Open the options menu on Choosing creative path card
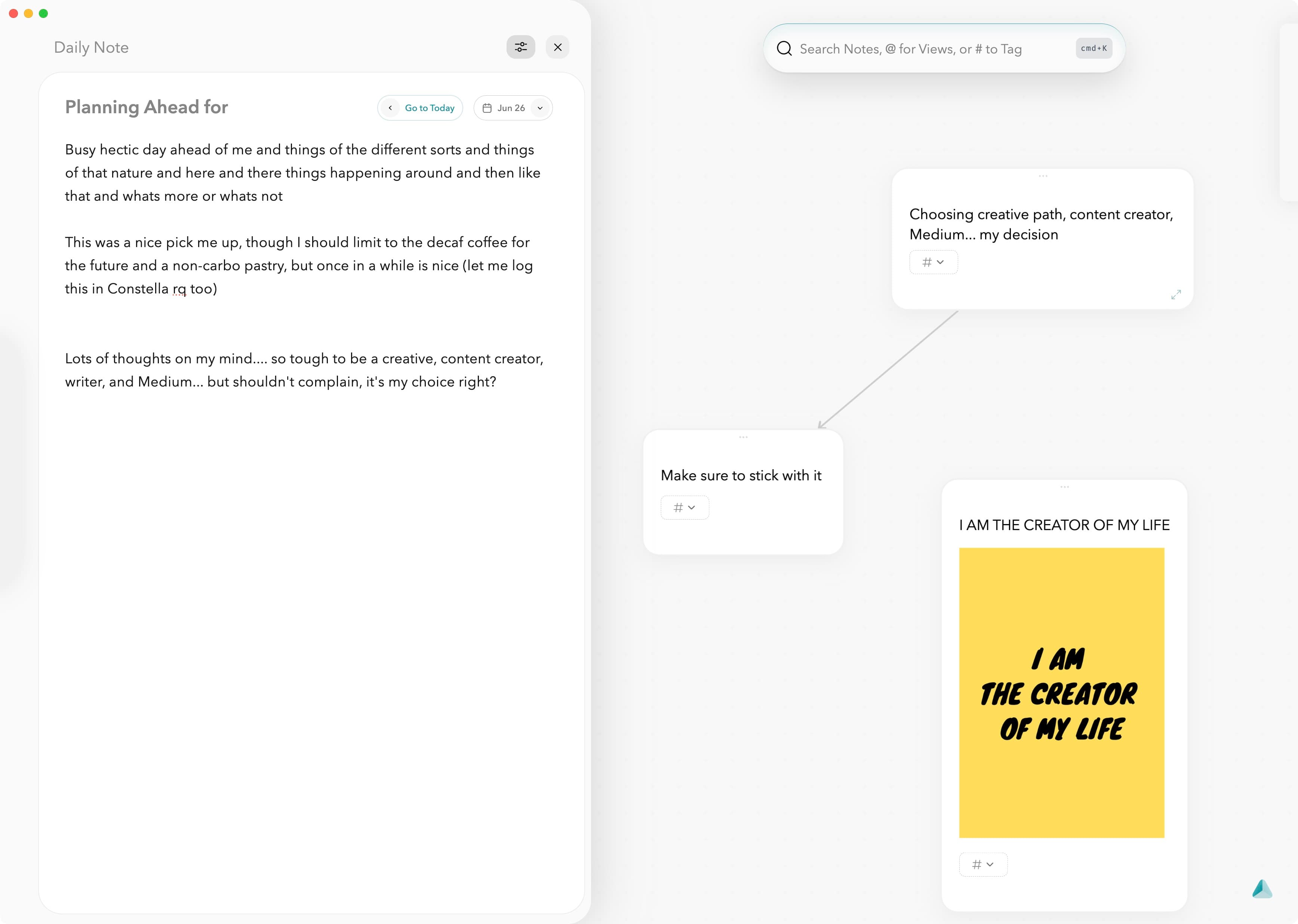1298x924 pixels. [x=1043, y=176]
